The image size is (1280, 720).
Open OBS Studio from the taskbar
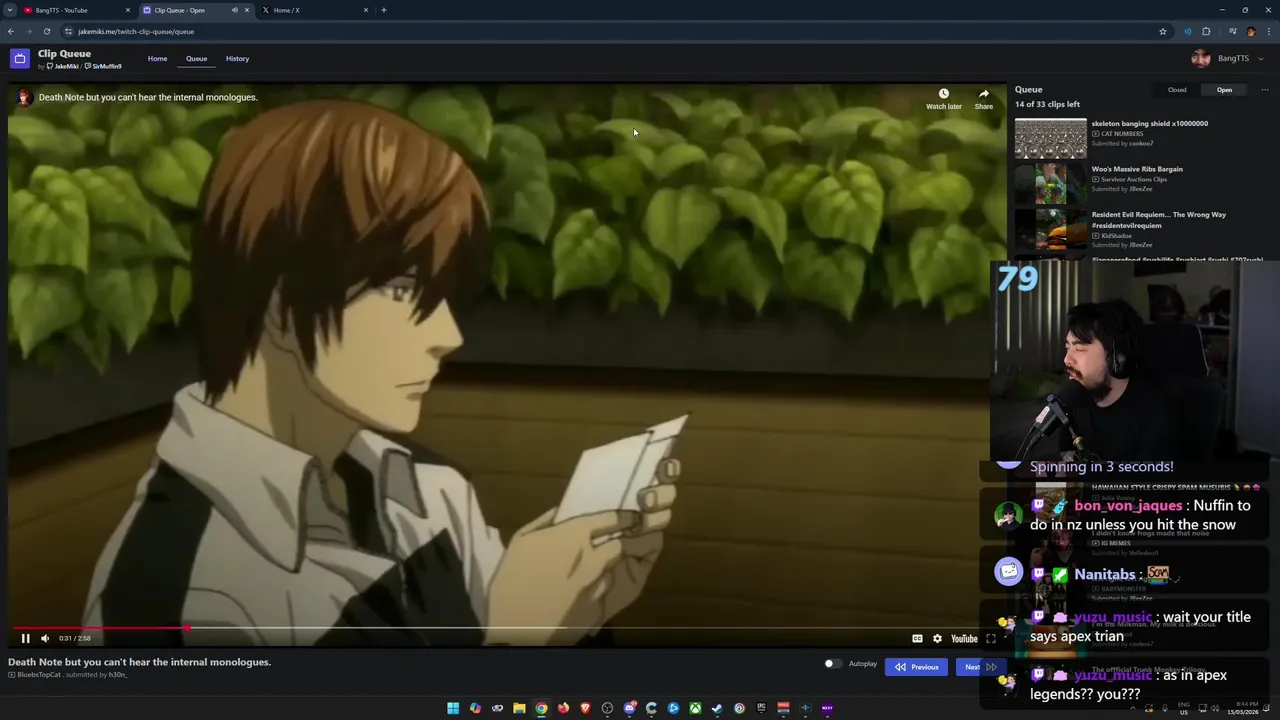coord(607,708)
